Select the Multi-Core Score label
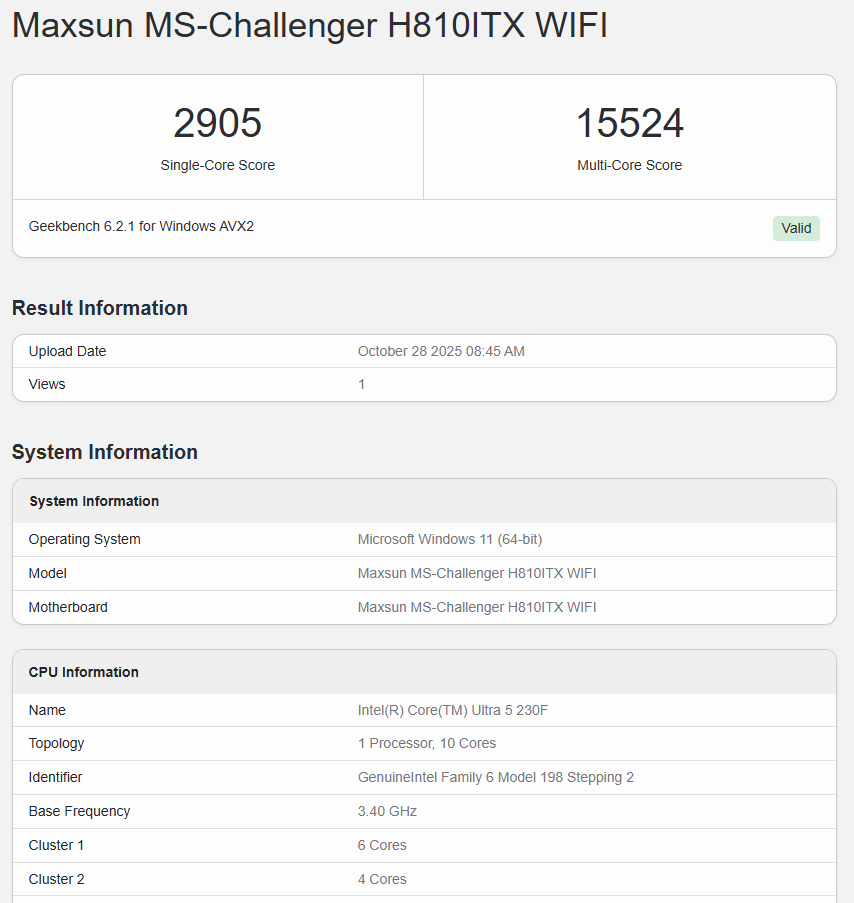Screen dimensions: 854x903 [x=629, y=165]
